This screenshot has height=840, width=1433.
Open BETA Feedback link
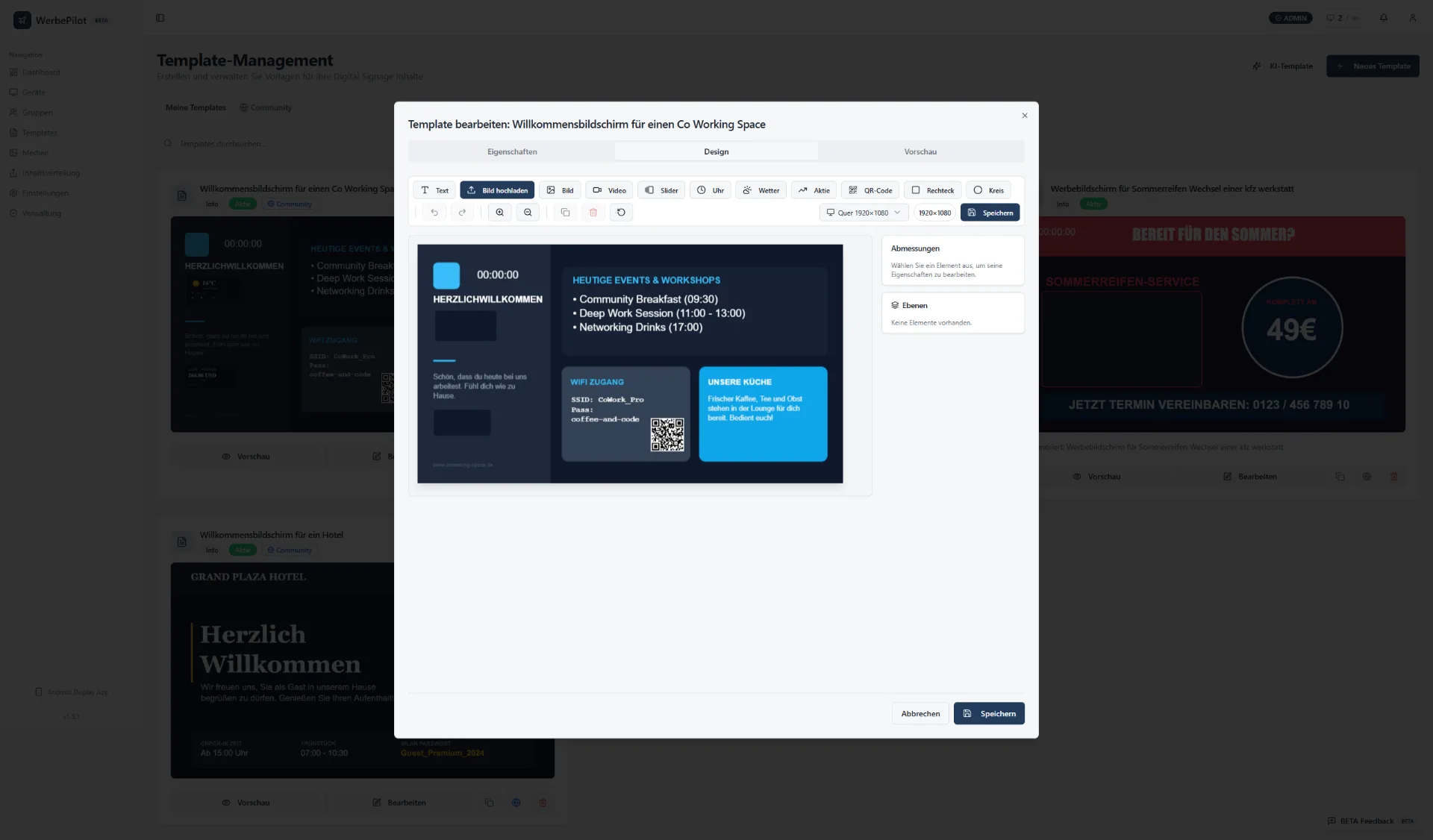(x=1371, y=821)
